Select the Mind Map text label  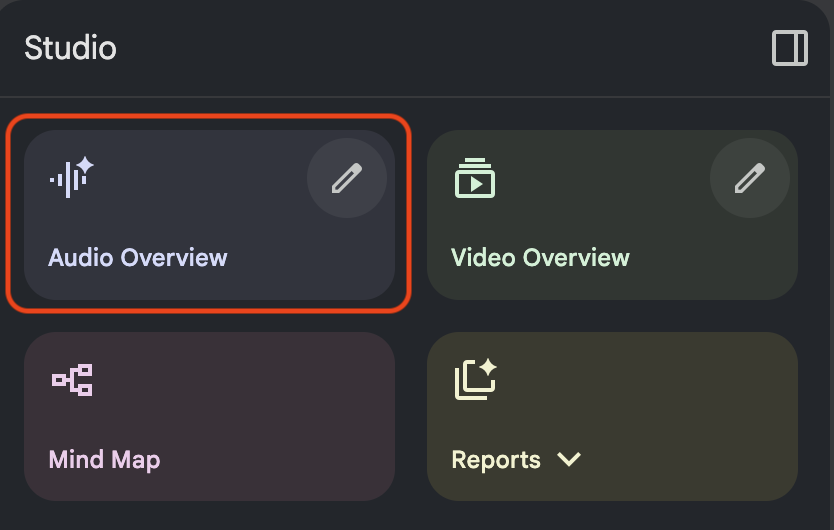(x=104, y=460)
